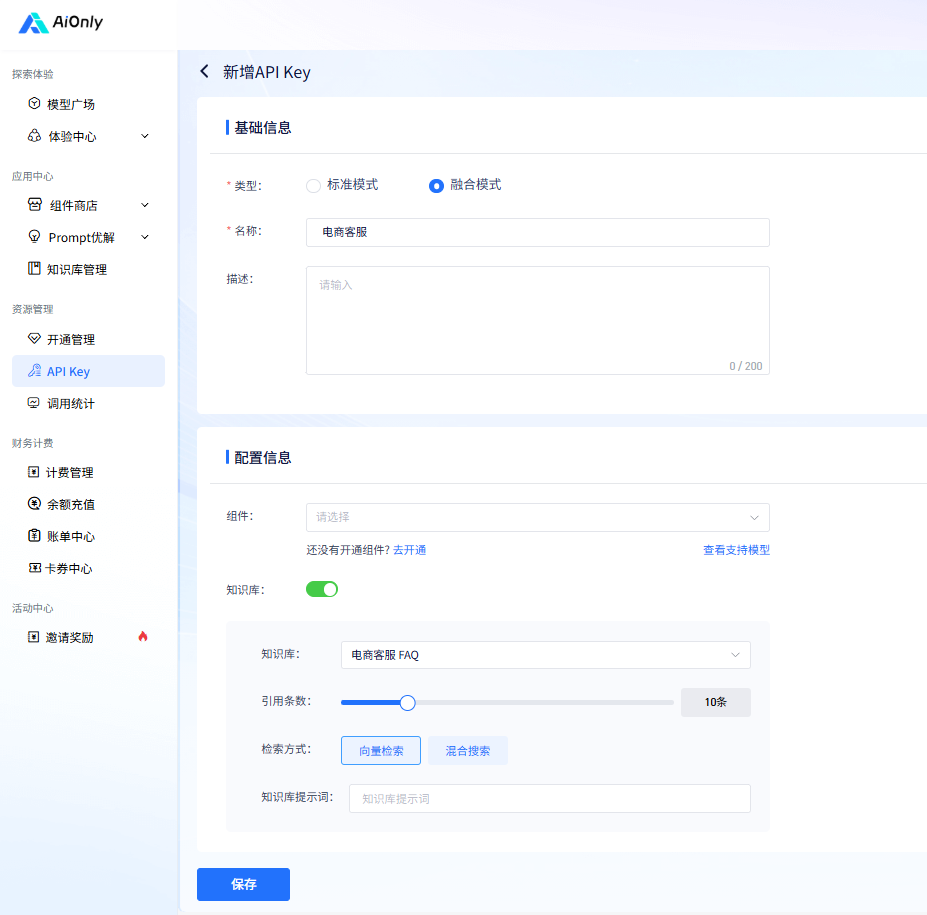Screen dimensions: 927x915
Task: Click the red flame icon beside 邀请奖励
Action: [x=142, y=637]
